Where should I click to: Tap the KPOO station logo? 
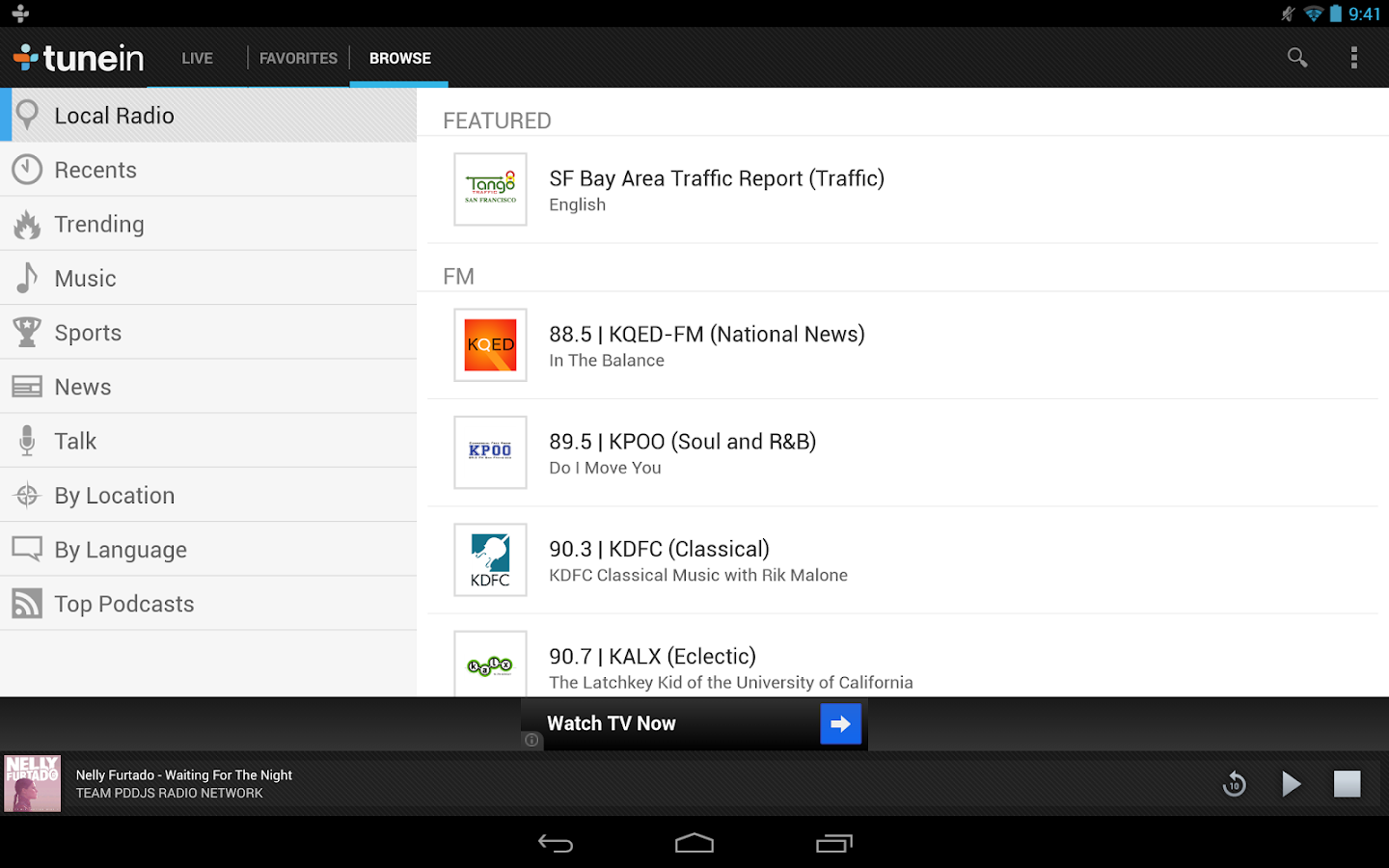point(491,452)
